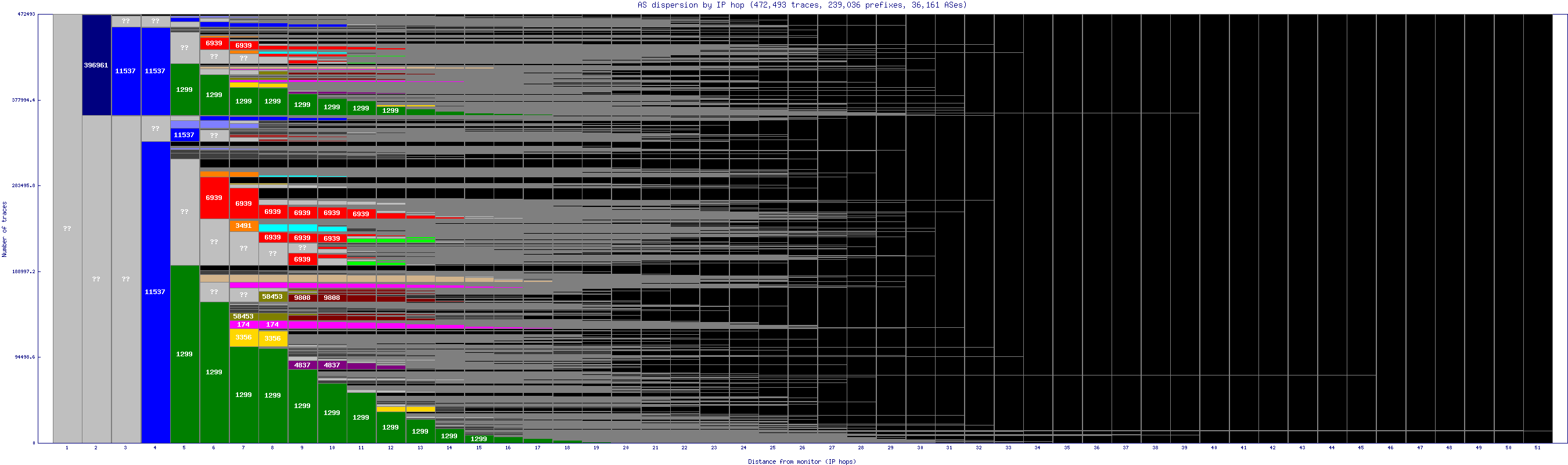Click the yellow 3356 block at hop 7

click(243, 338)
